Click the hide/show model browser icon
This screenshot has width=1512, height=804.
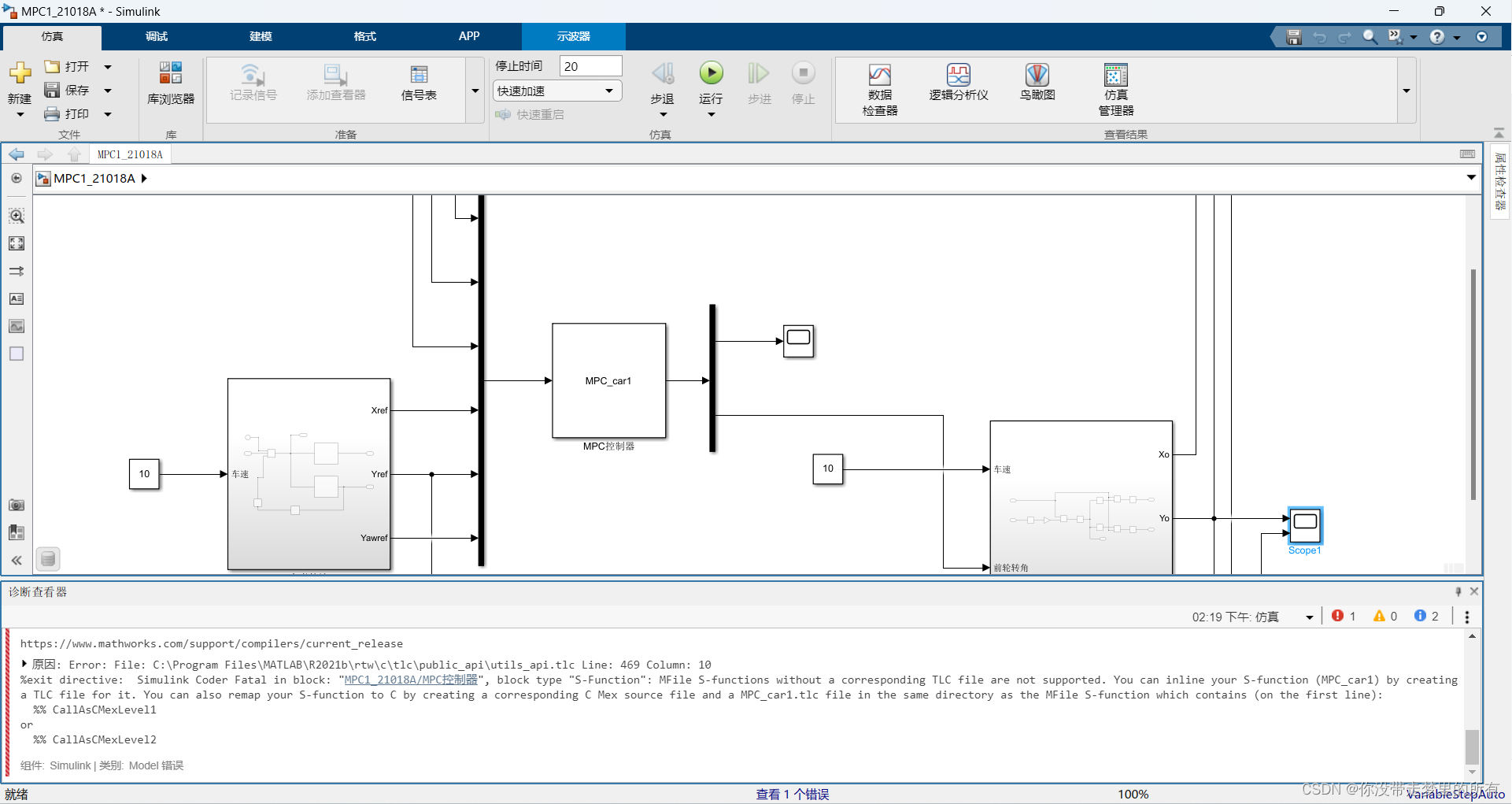(17, 178)
